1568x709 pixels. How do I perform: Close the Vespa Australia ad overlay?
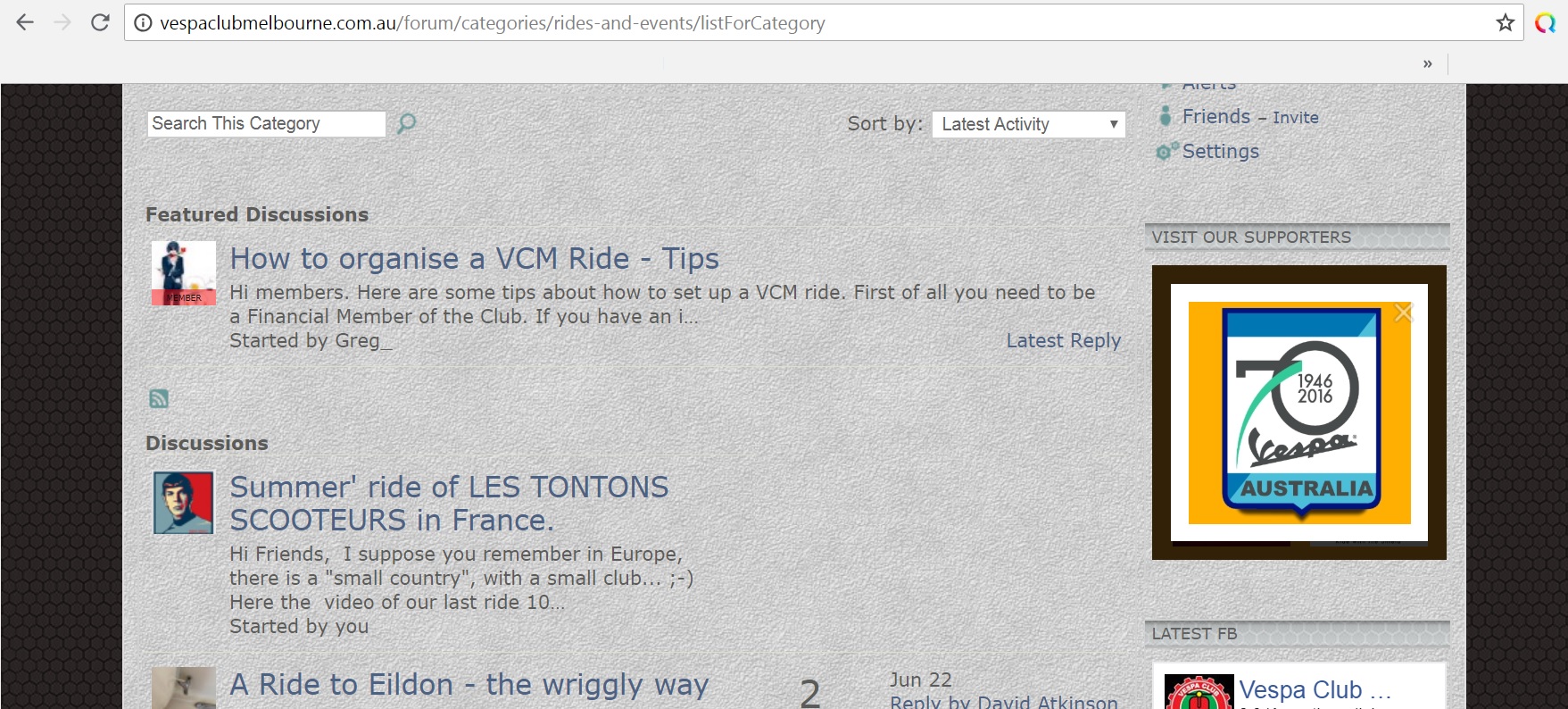(1403, 313)
